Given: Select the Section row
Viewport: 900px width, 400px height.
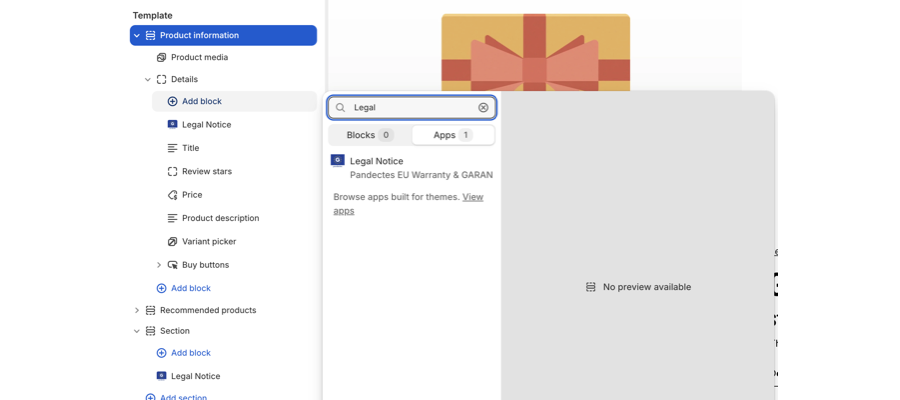Looking at the screenshot, I should (x=174, y=331).
